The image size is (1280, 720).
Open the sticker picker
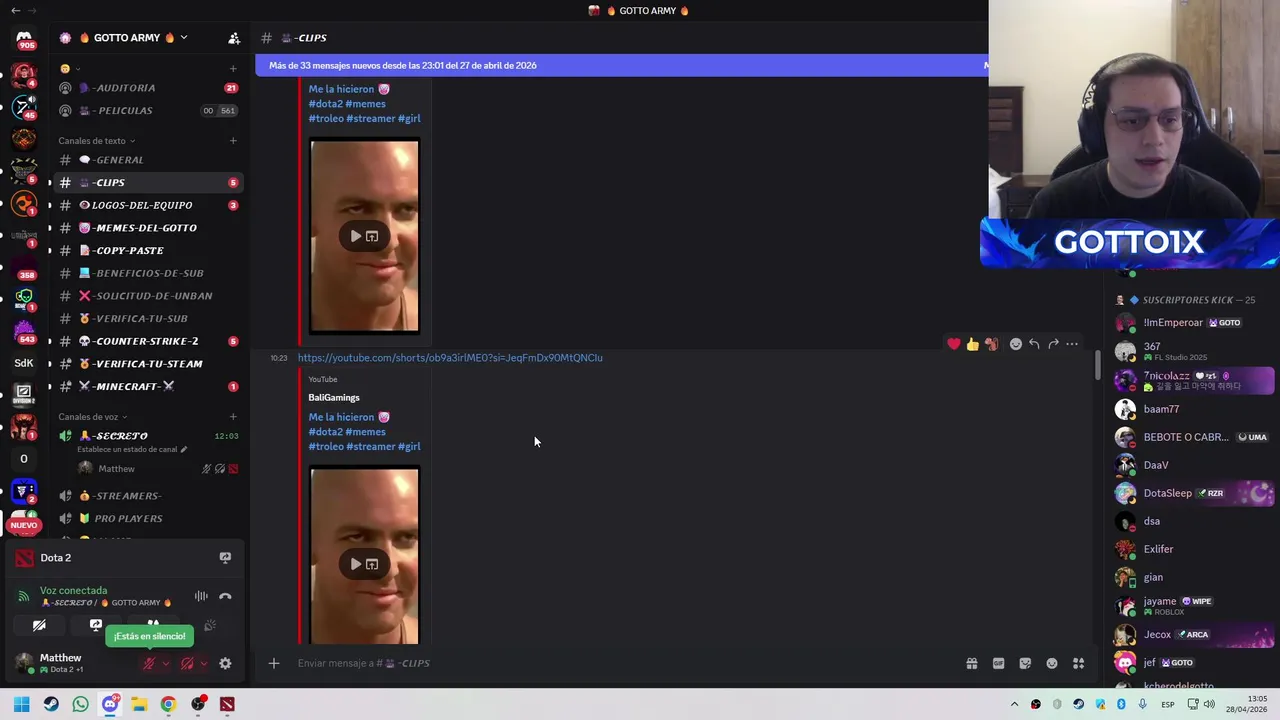[x=1025, y=663]
